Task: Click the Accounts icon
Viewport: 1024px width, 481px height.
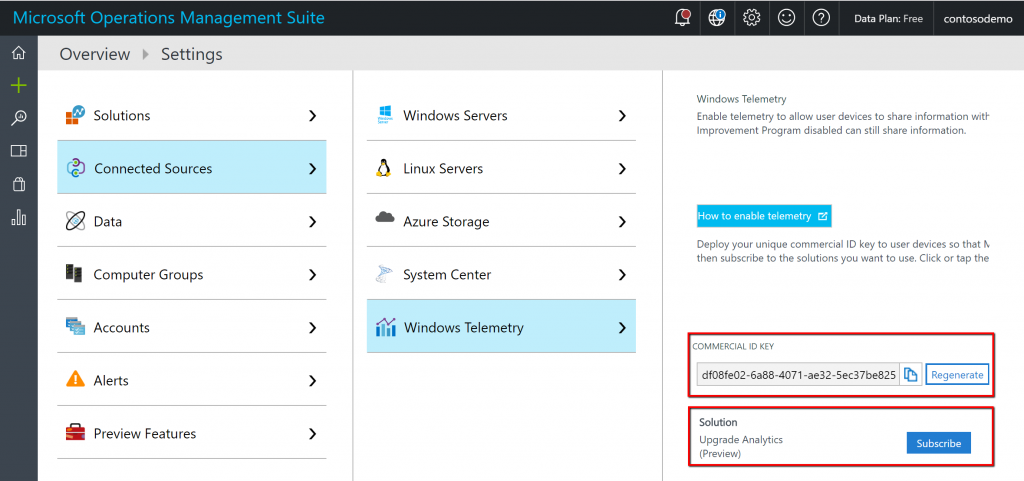Action: pyautogui.click(x=76, y=327)
